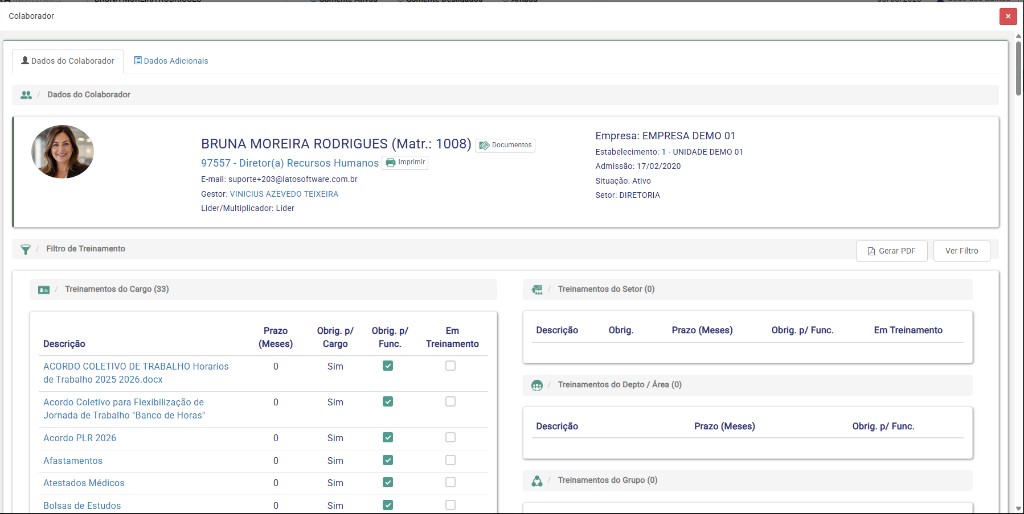Open the Afastamentos training link
The width and height of the screenshot is (1024, 514).
(73, 460)
